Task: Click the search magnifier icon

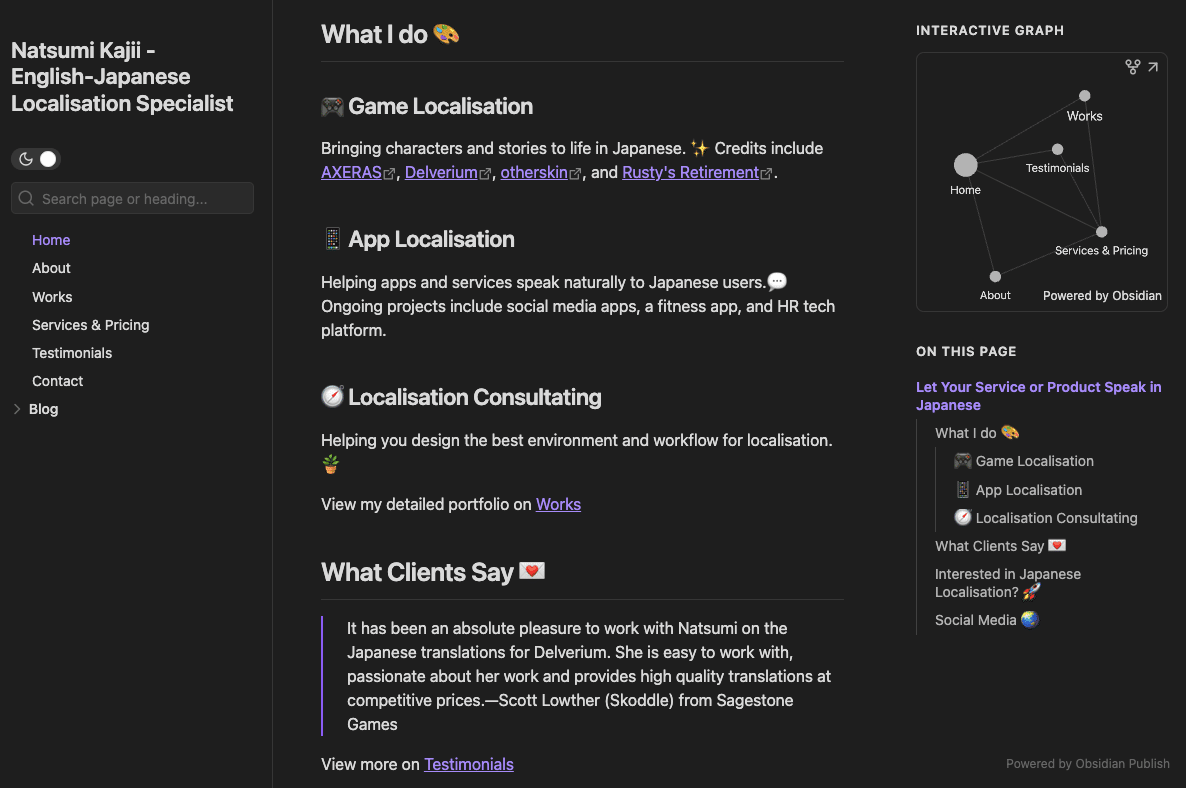Action: [x=26, y=199]
